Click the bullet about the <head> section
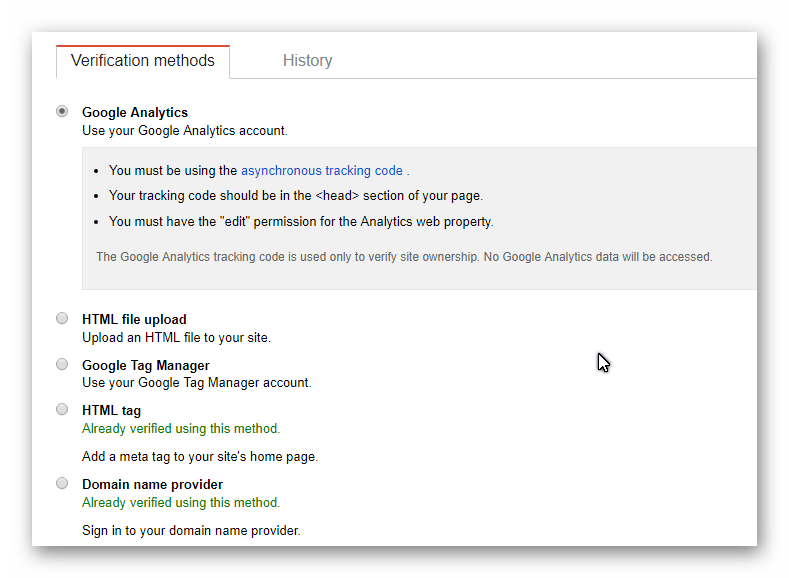The image size is (789, 578). coord(296,196)
